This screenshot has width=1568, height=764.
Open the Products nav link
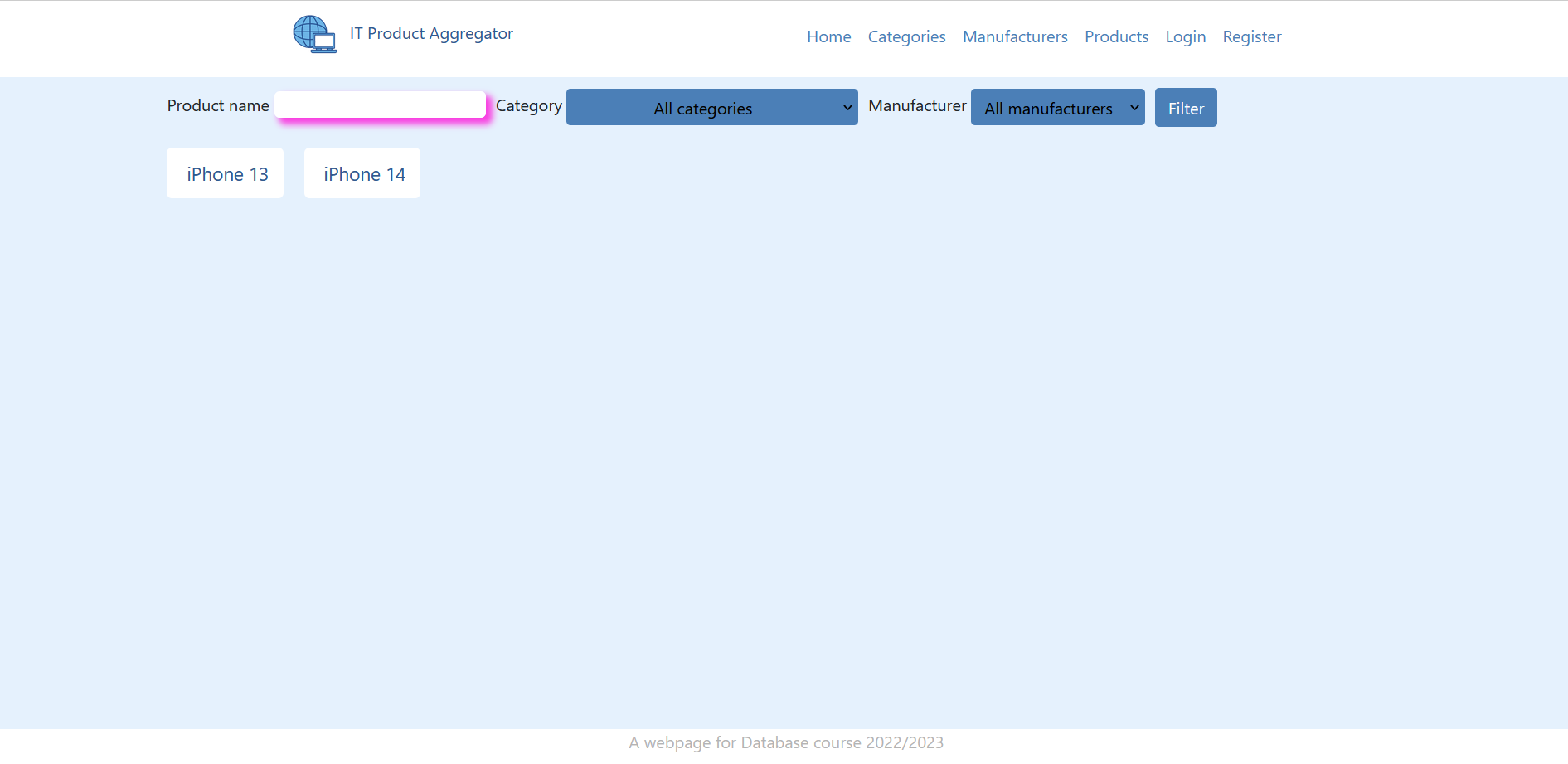[1116, 37]
